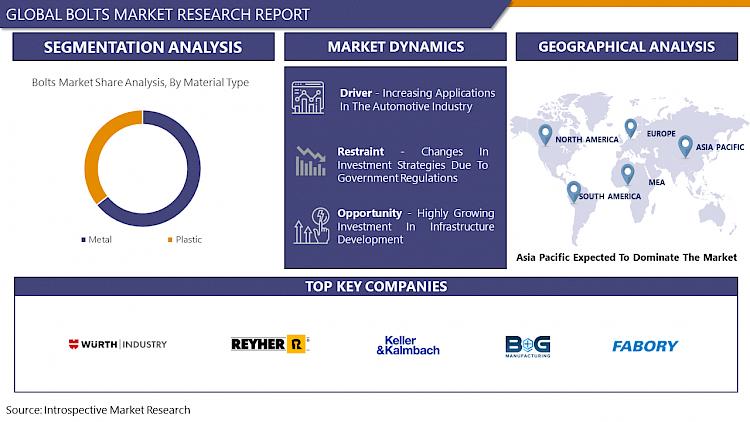Click the Top Key Companies header bar
Screen dimensions: 750x422
376,286
